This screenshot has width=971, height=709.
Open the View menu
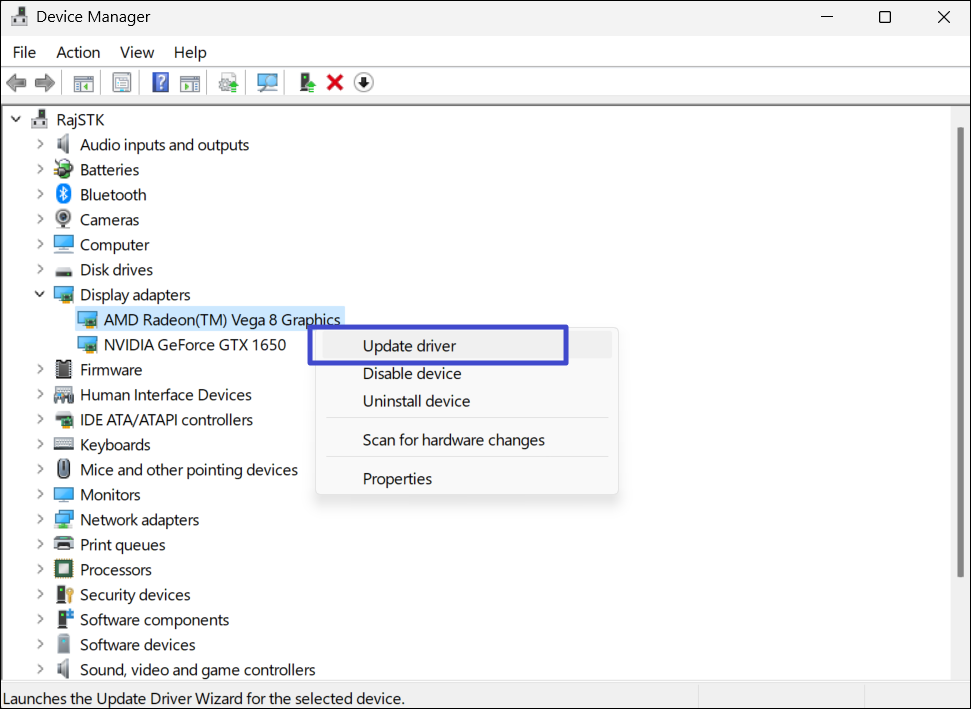point(137,52)
